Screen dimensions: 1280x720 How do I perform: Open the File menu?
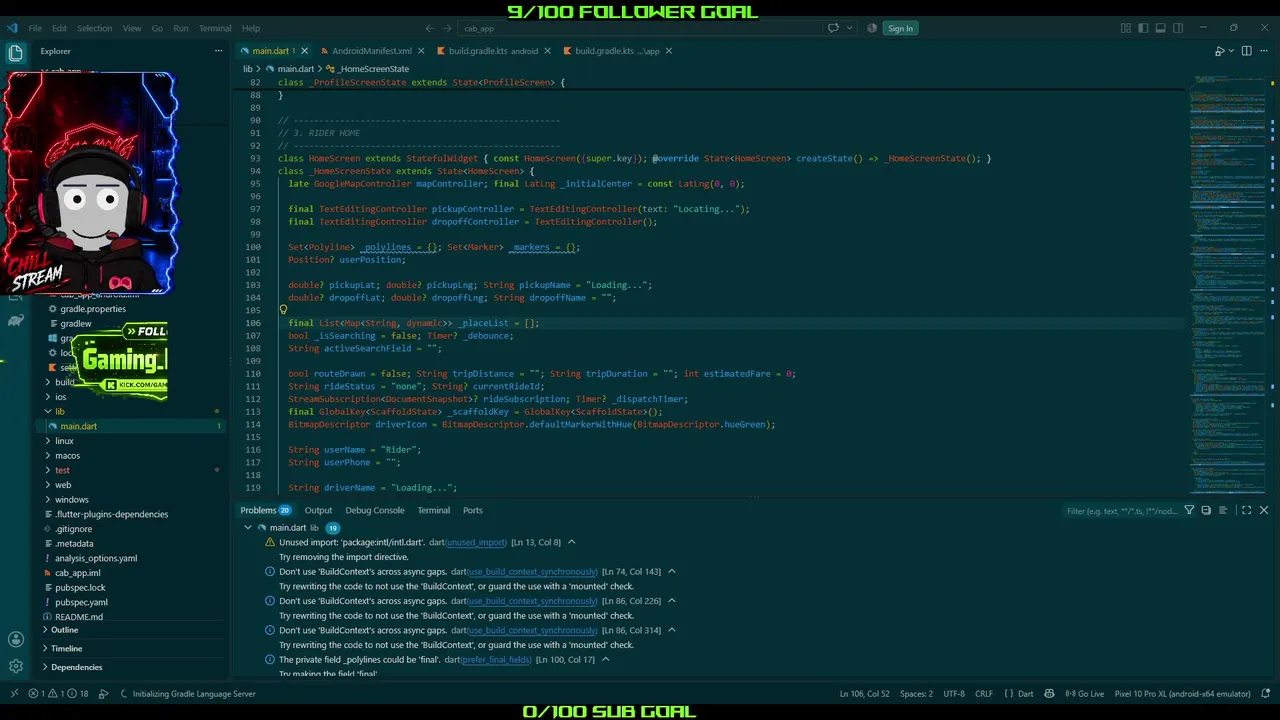click(35, 28)
